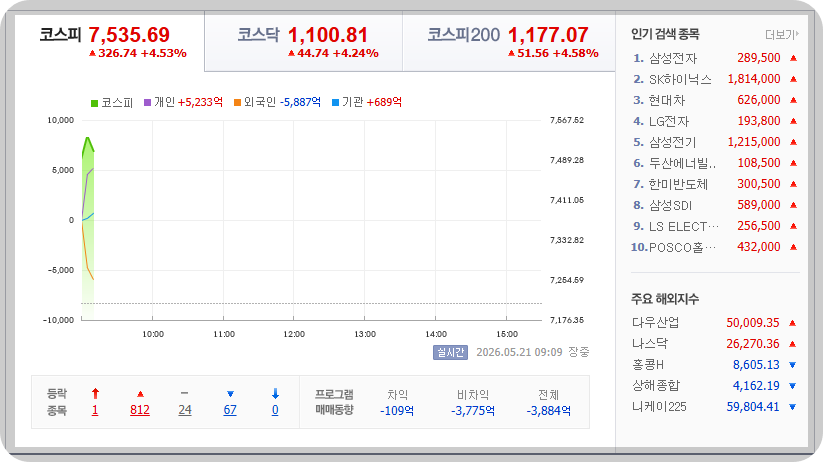Click the 프로그램 매매동향 label

334,402
